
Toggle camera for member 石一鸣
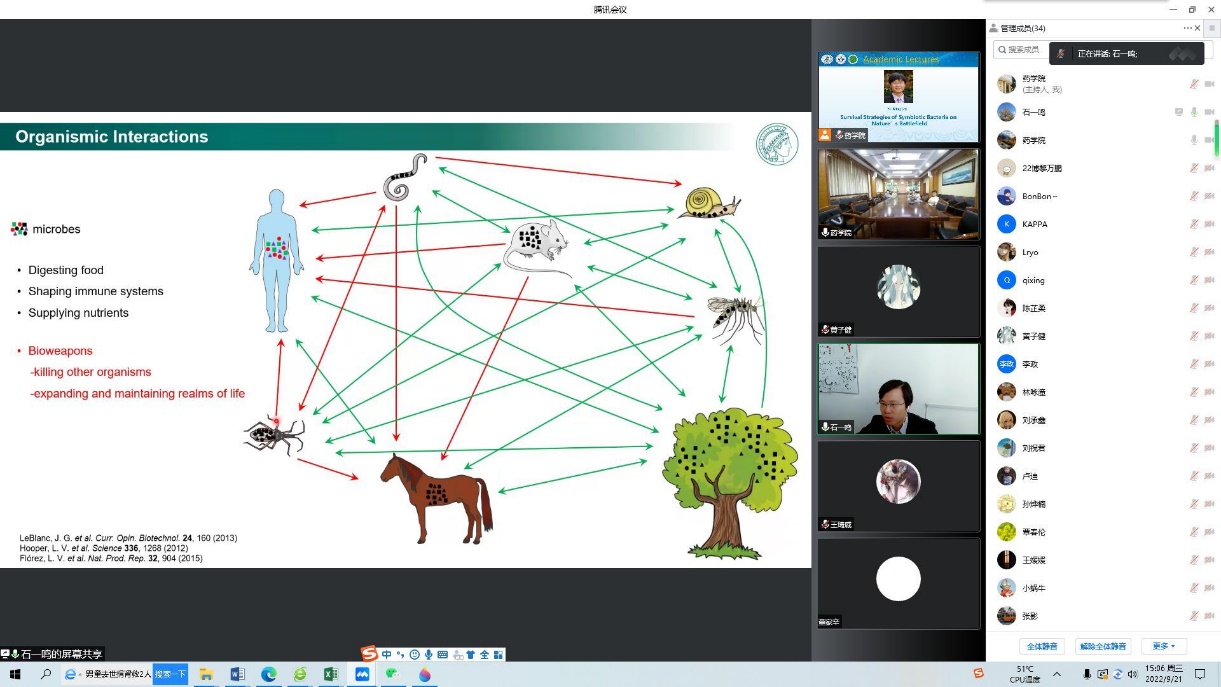1208,112
